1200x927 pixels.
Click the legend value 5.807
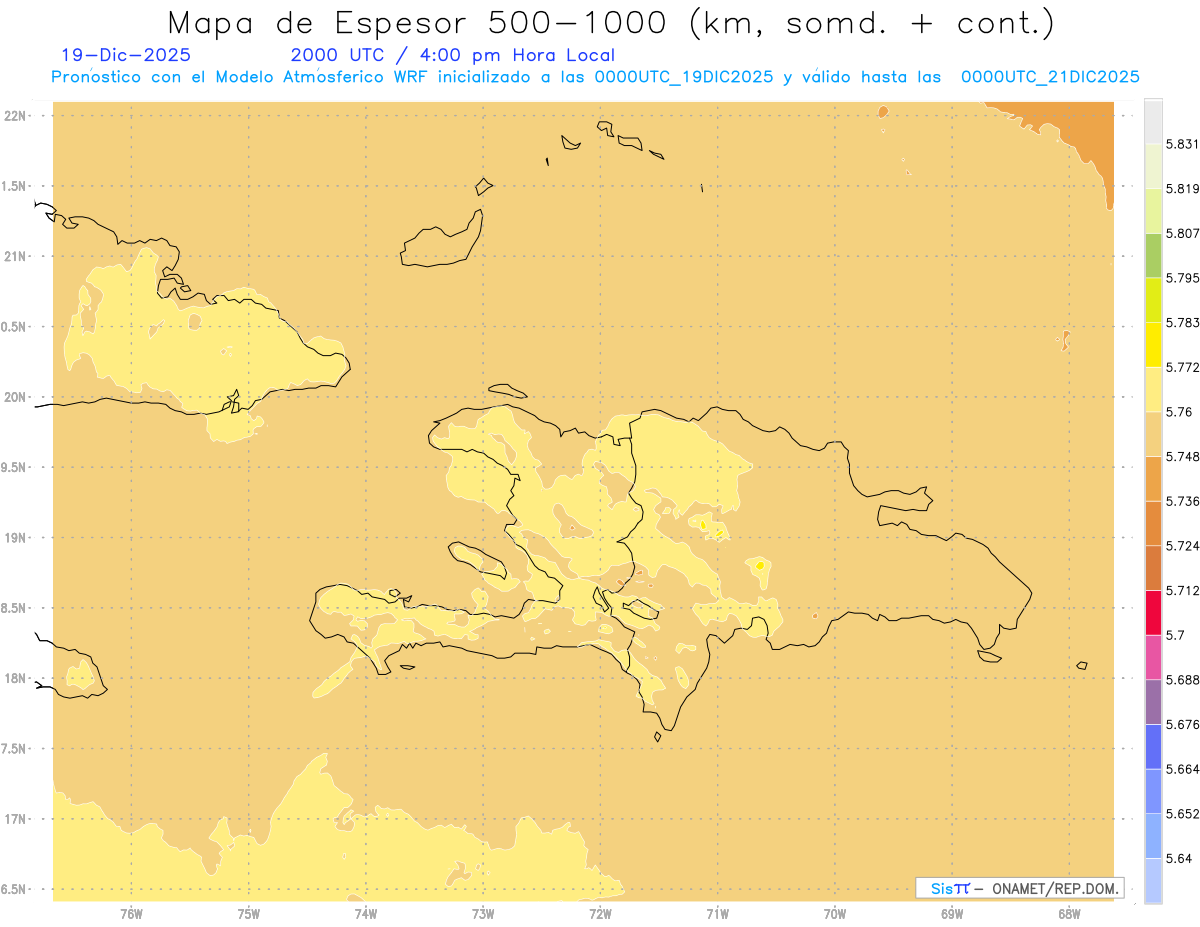(x=1183, y=233)
